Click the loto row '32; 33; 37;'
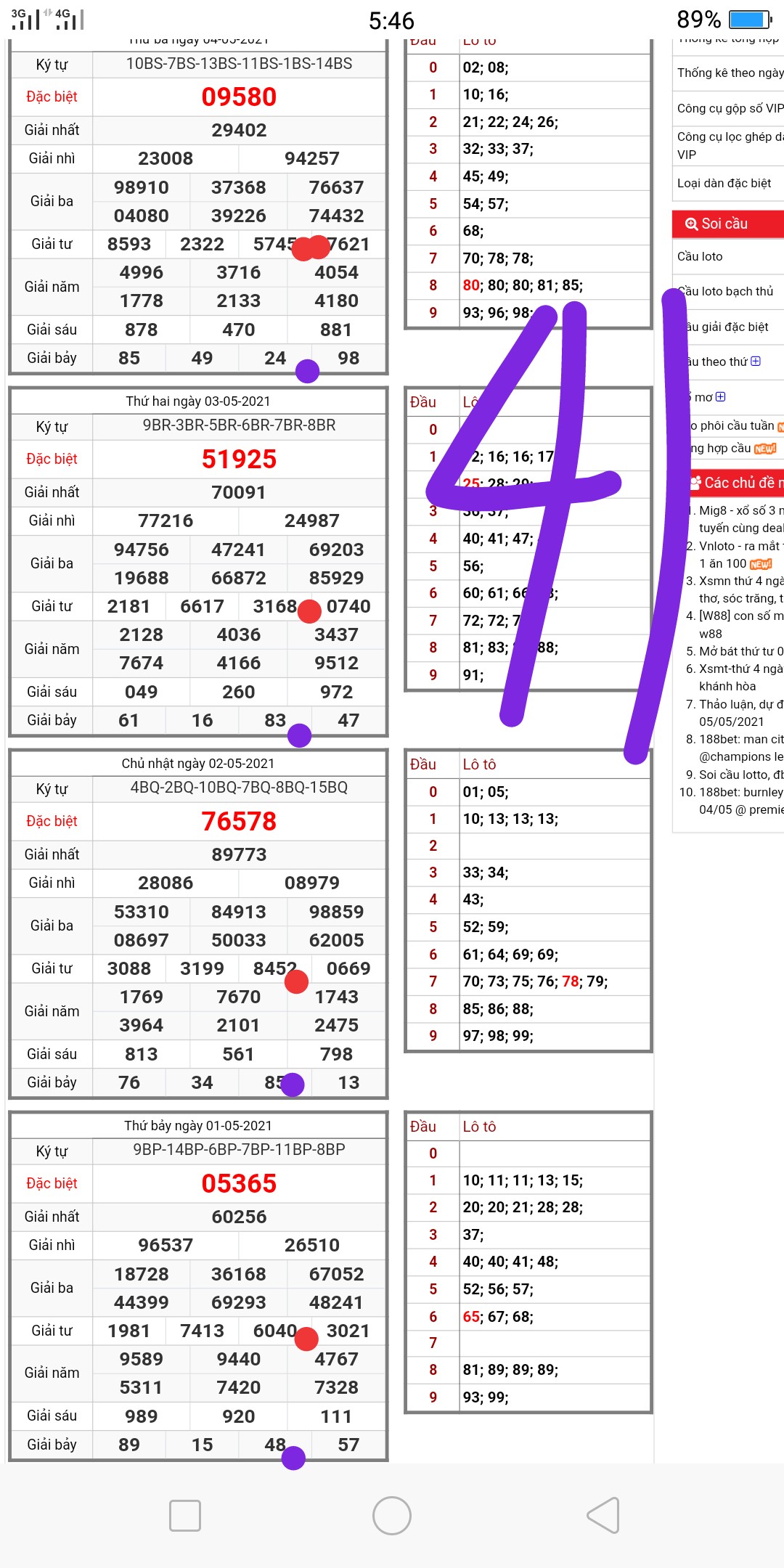The width and height of the screenshot is (784, 1568). point(498,149)
